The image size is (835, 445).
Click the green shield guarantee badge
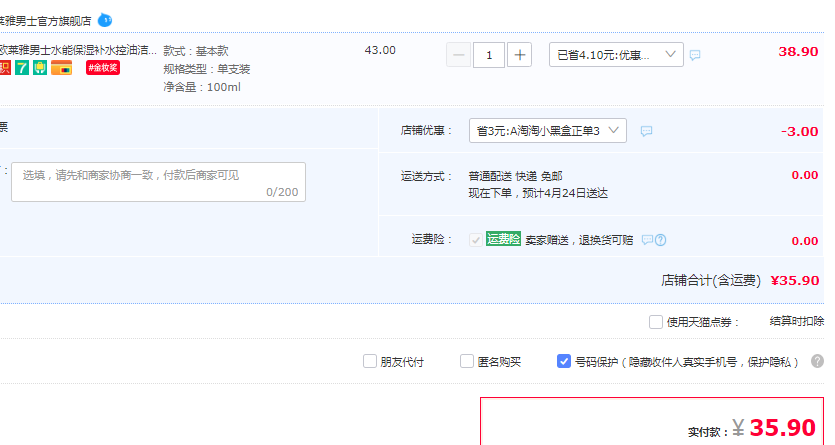point(40,68)
